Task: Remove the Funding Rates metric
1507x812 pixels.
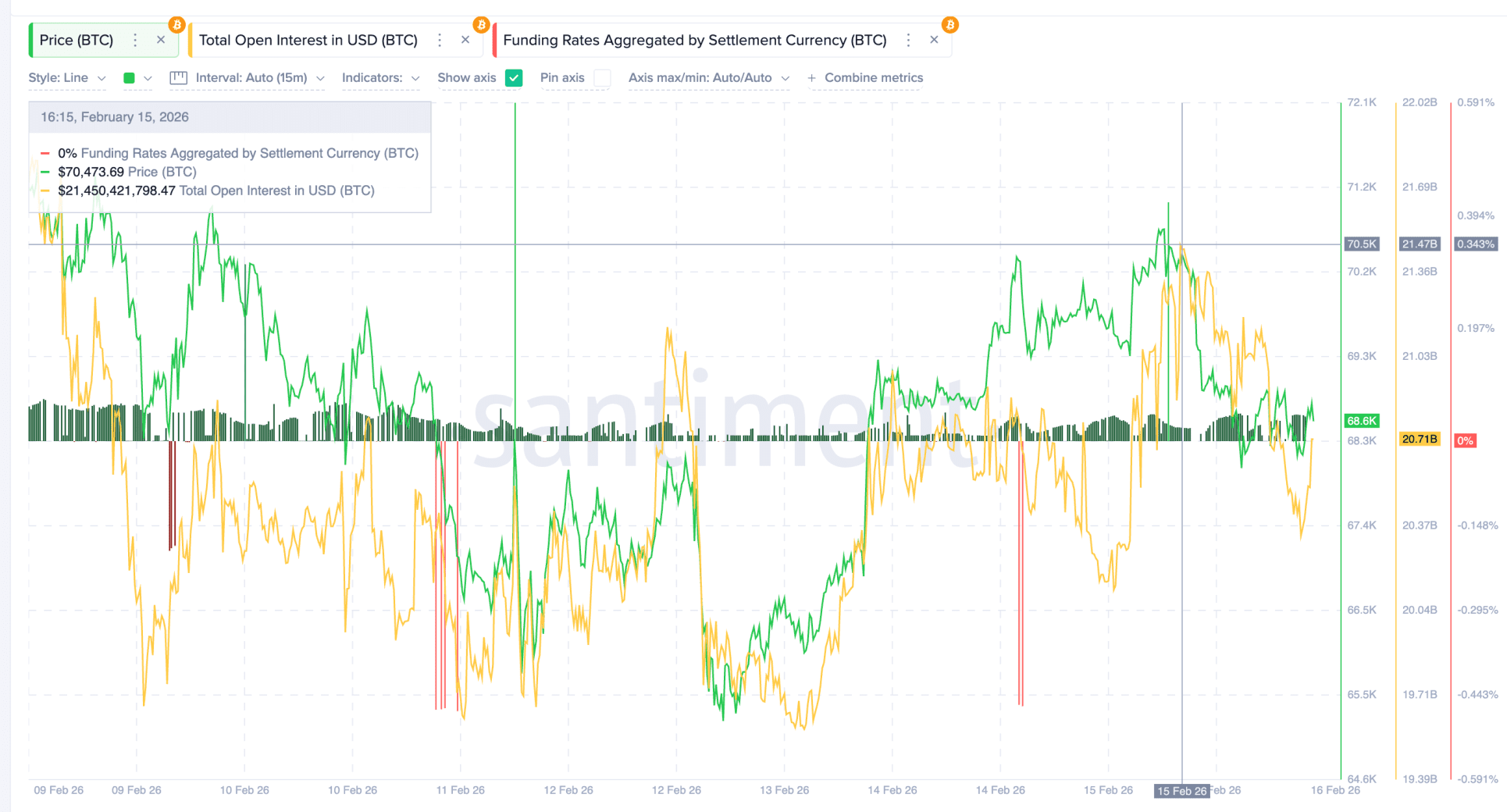Action: click(934, 40)
